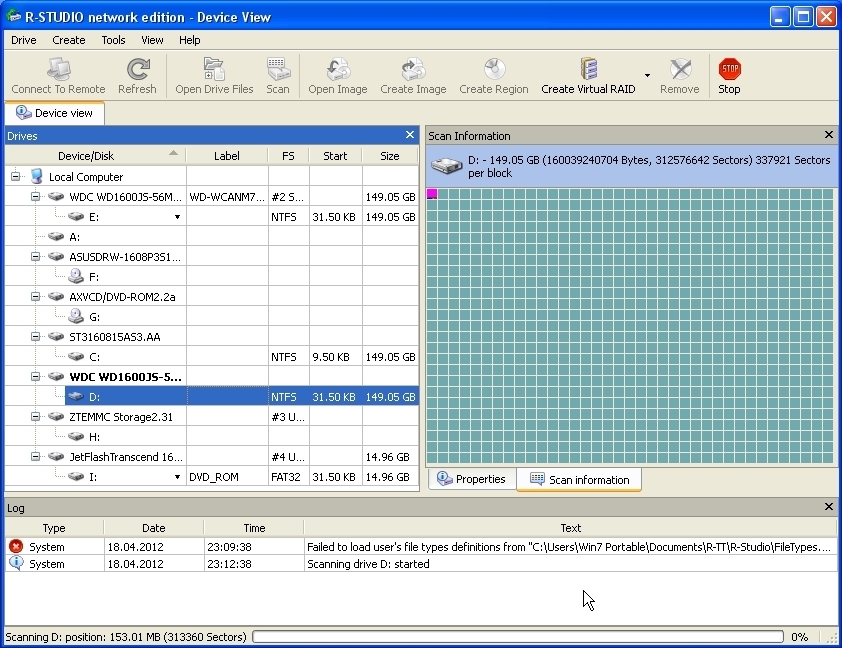Collapse the ST3160815AS3.AA drive node

click(x=35, y=337)
